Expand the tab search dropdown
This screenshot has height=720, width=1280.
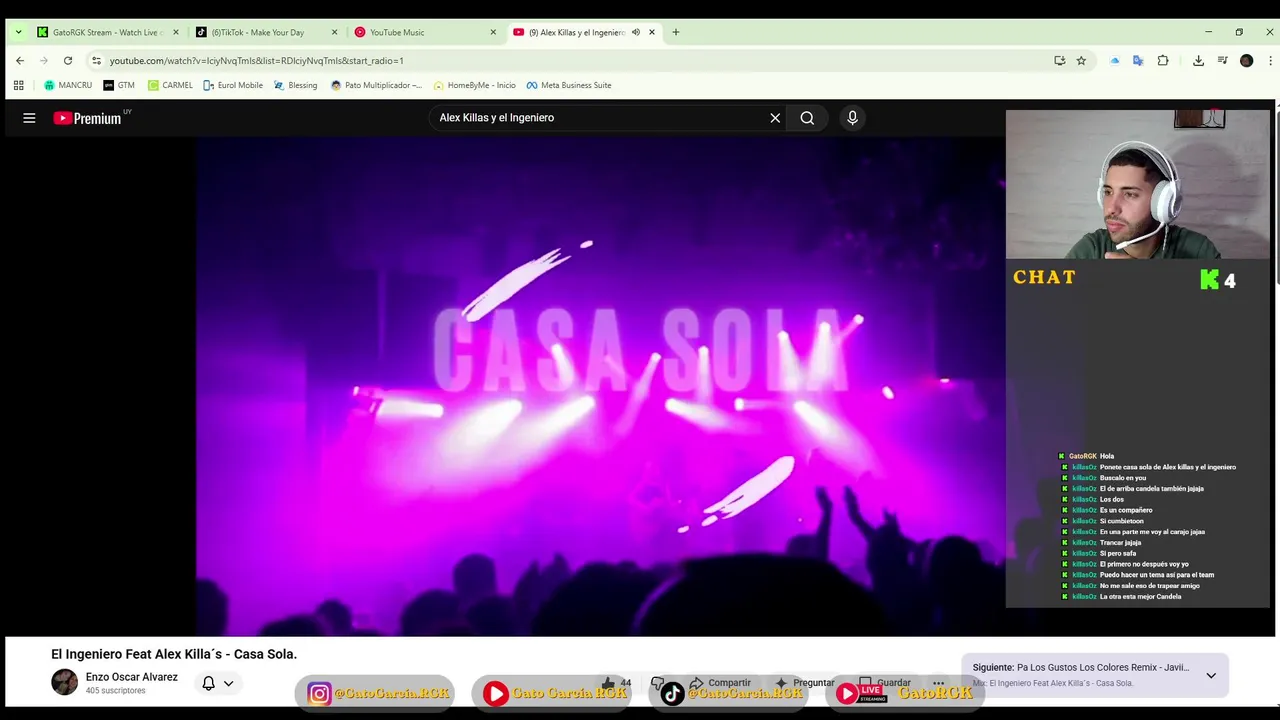pos(18,32)
